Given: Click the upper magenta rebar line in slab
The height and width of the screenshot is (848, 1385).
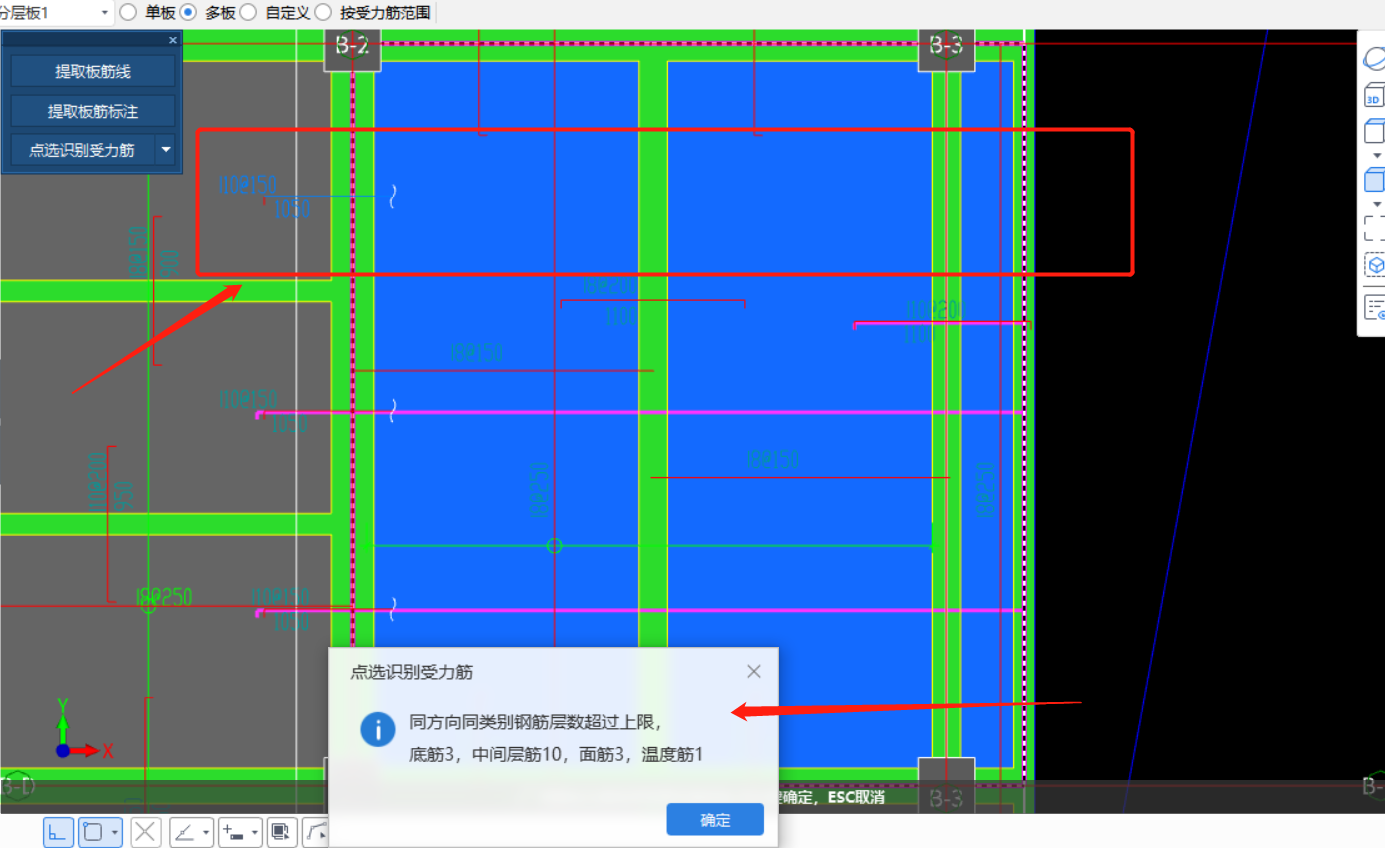Looking at the screenshot, I should pyautogui.click(x=640, y=412).
